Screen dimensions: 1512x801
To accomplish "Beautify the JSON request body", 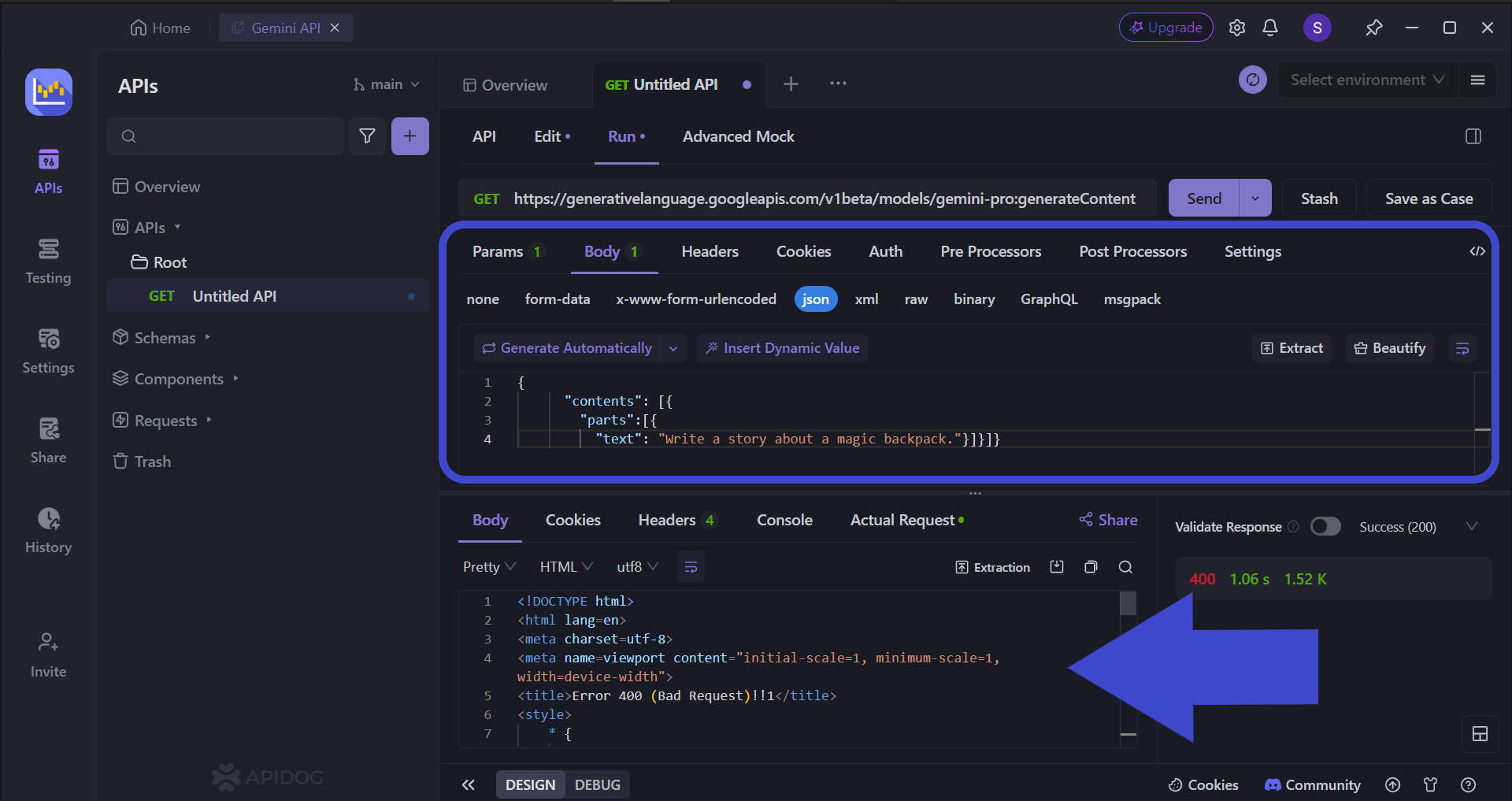I will (x=1388, y=347).
